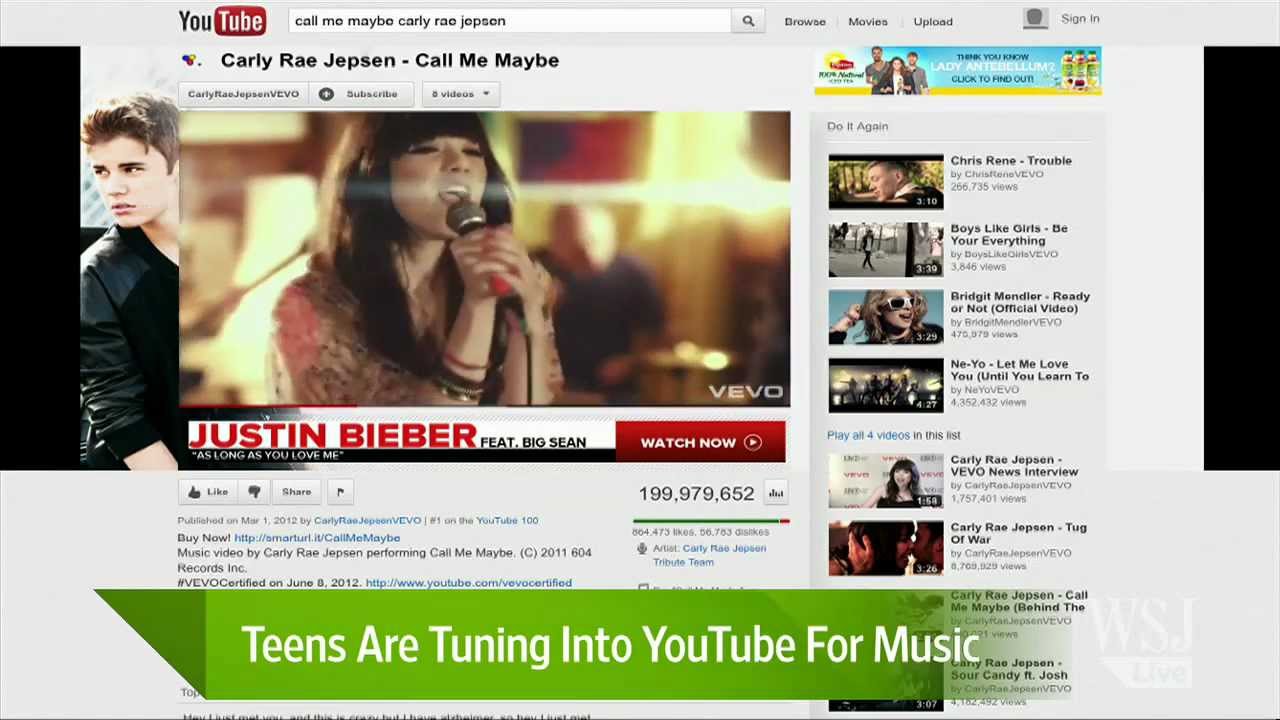The height and width of the screenshot is (720, 1280).
Task: Open the Boys Like Girls video thumbnail
Action: click(886, 249)
